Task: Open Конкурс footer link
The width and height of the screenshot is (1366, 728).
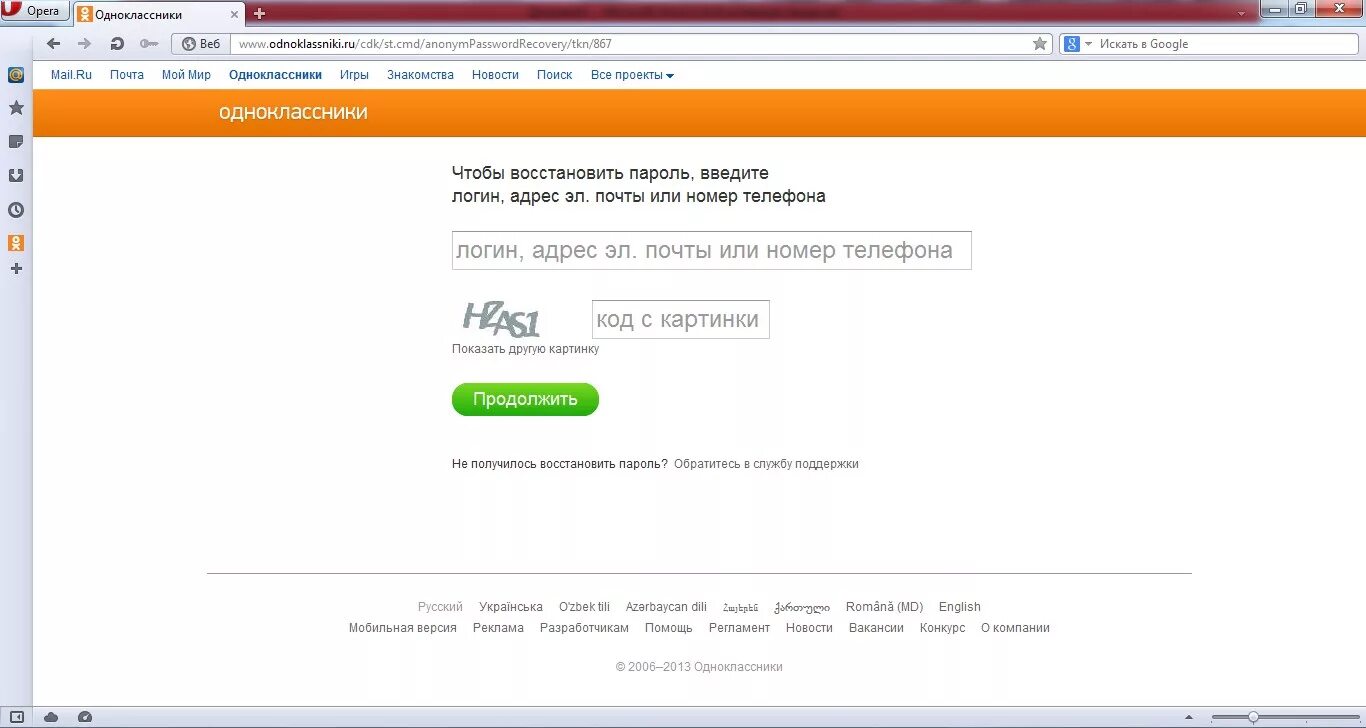Action: point(942,628)
